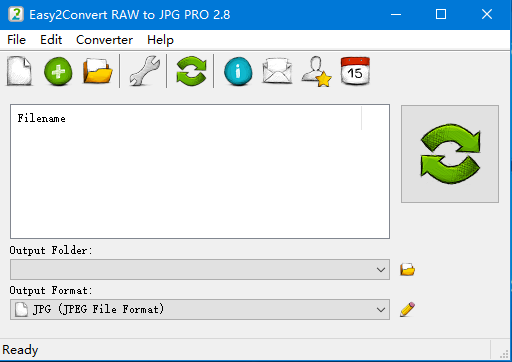This screenshot has width=512, height=362.
Task: Open the Edit menu
Action: (51, 40)
